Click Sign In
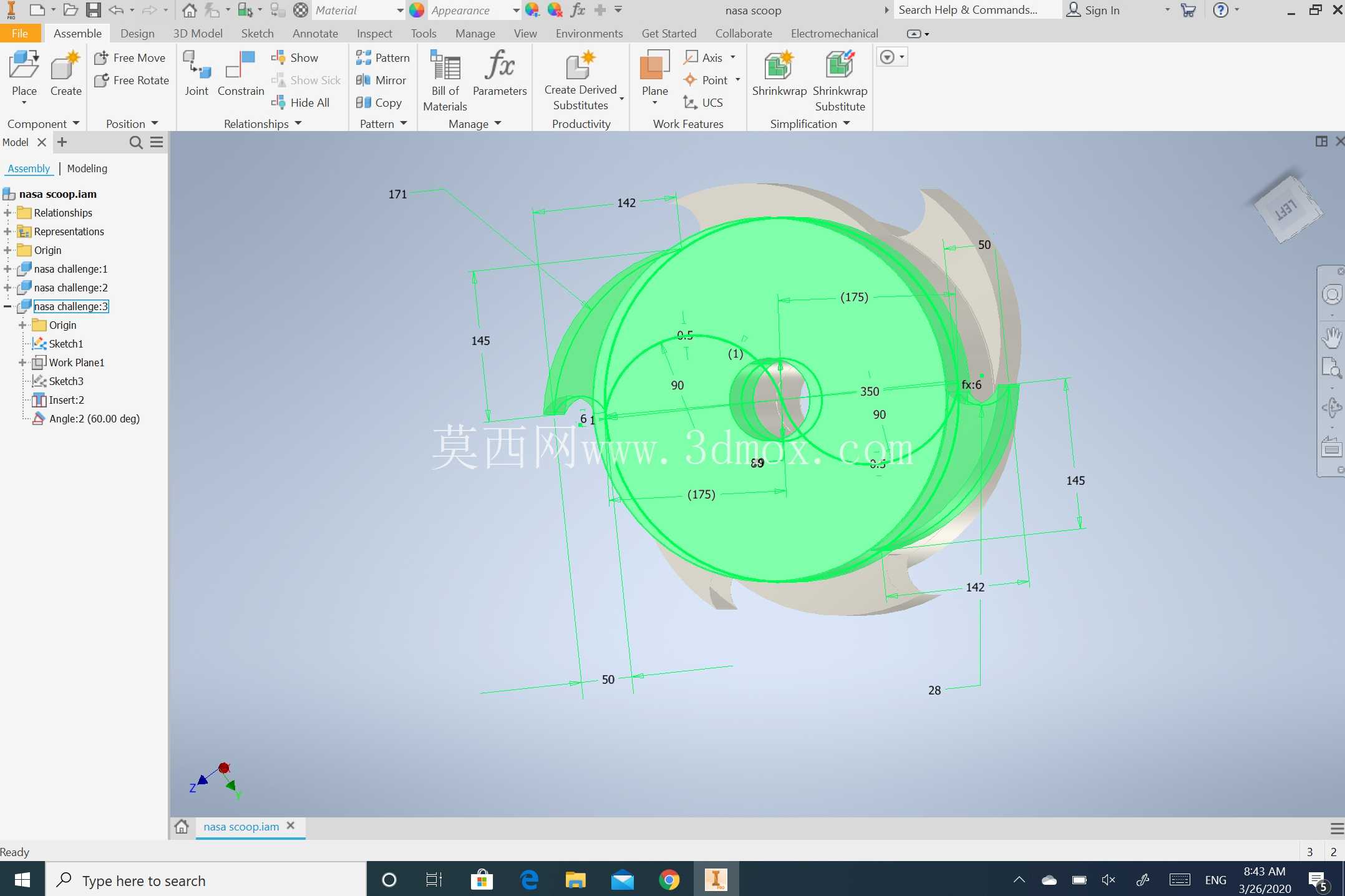The width and height of the screenshot is (1345, 896). coord(1093,10)
